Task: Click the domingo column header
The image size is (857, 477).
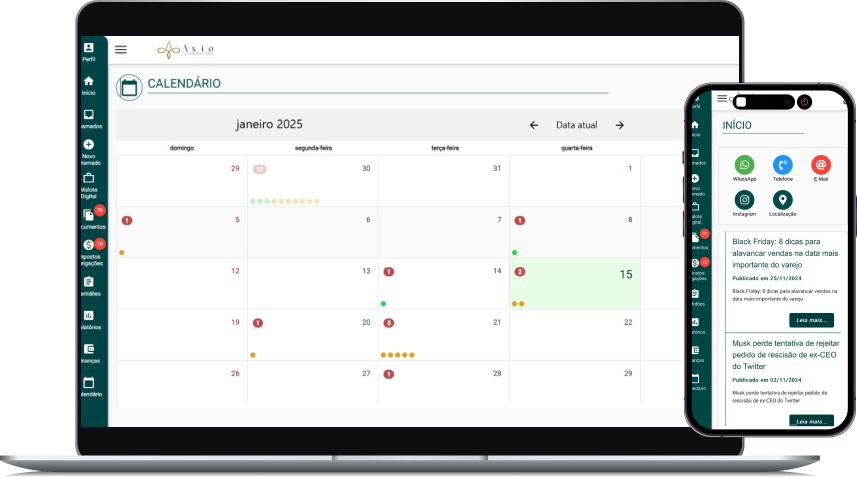Action: tap(182, 148)
